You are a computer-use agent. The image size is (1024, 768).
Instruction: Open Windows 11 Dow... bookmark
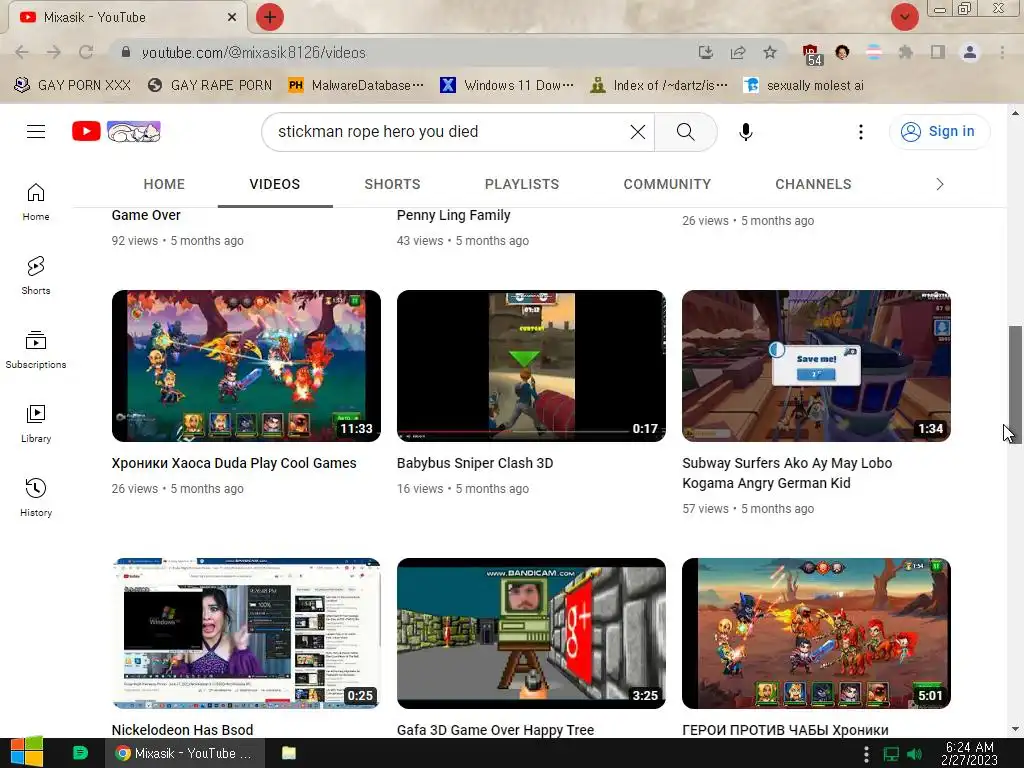(x=507, y=86)
